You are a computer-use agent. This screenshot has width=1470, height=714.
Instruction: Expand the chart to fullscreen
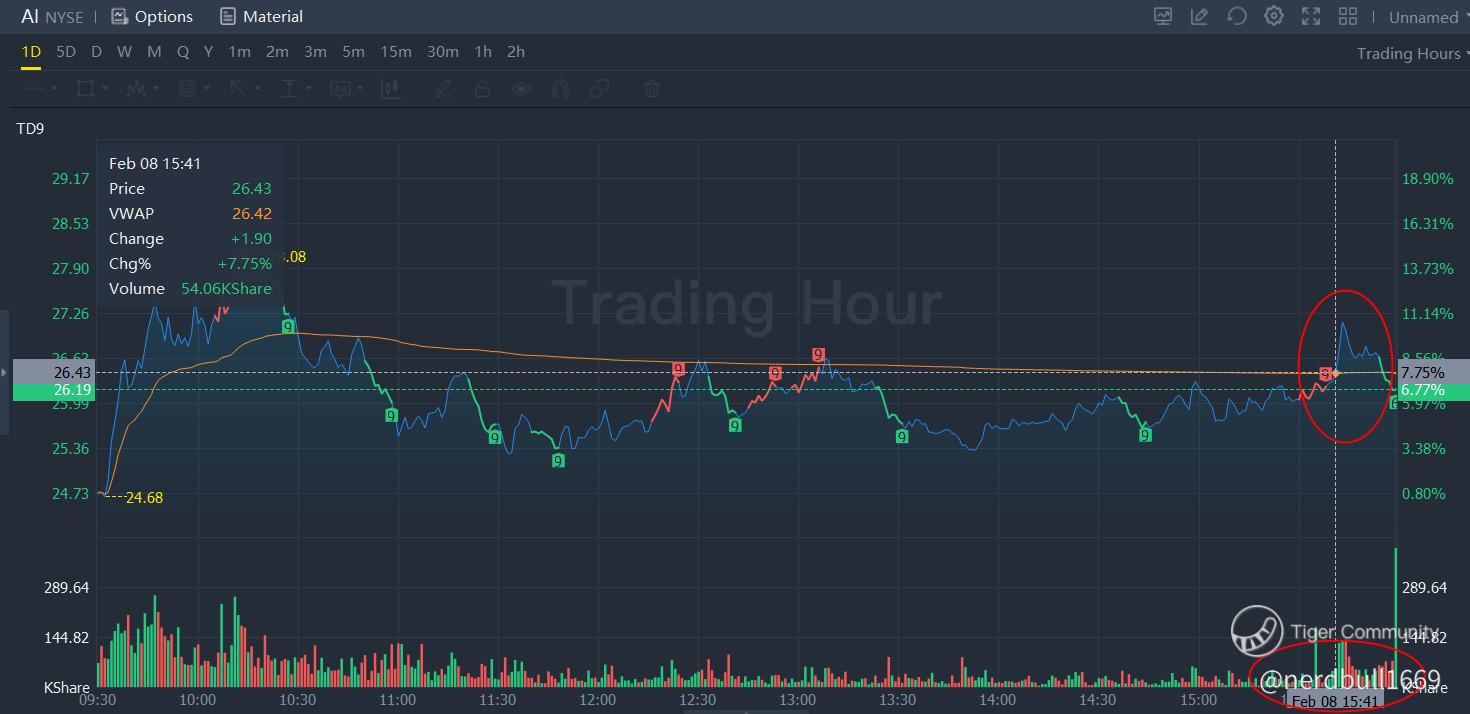point(1310,16)
